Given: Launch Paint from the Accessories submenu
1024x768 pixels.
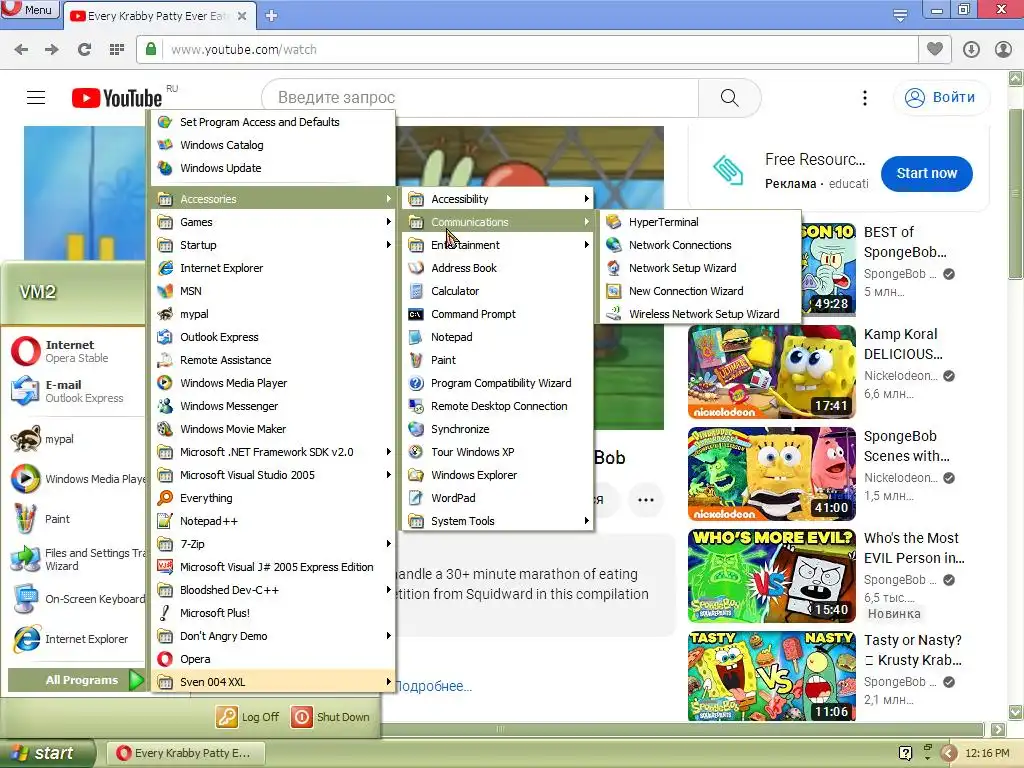Looking at the screenshot, I should (498, 360).
